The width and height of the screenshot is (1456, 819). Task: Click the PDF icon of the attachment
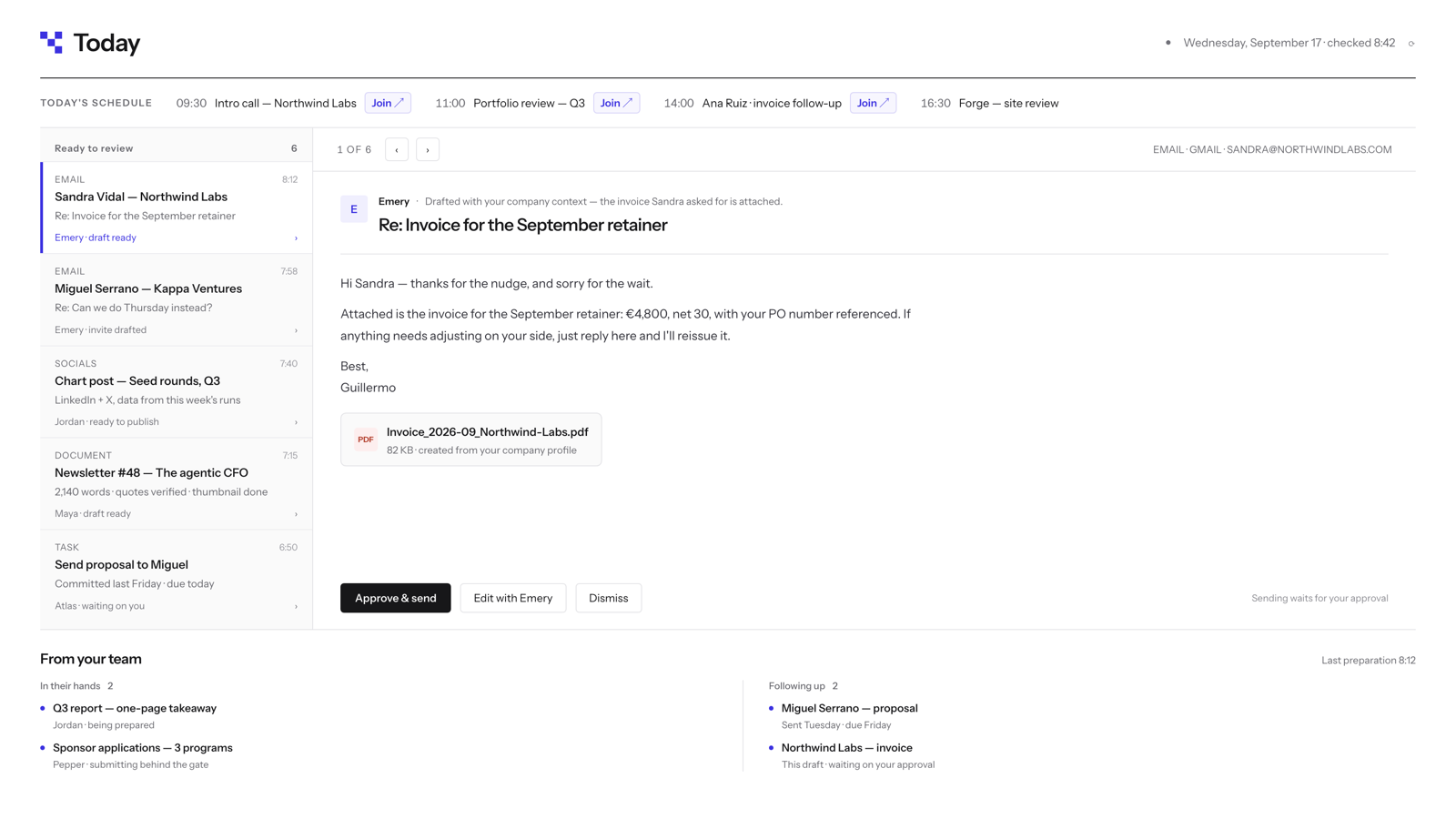click(366, 440)
